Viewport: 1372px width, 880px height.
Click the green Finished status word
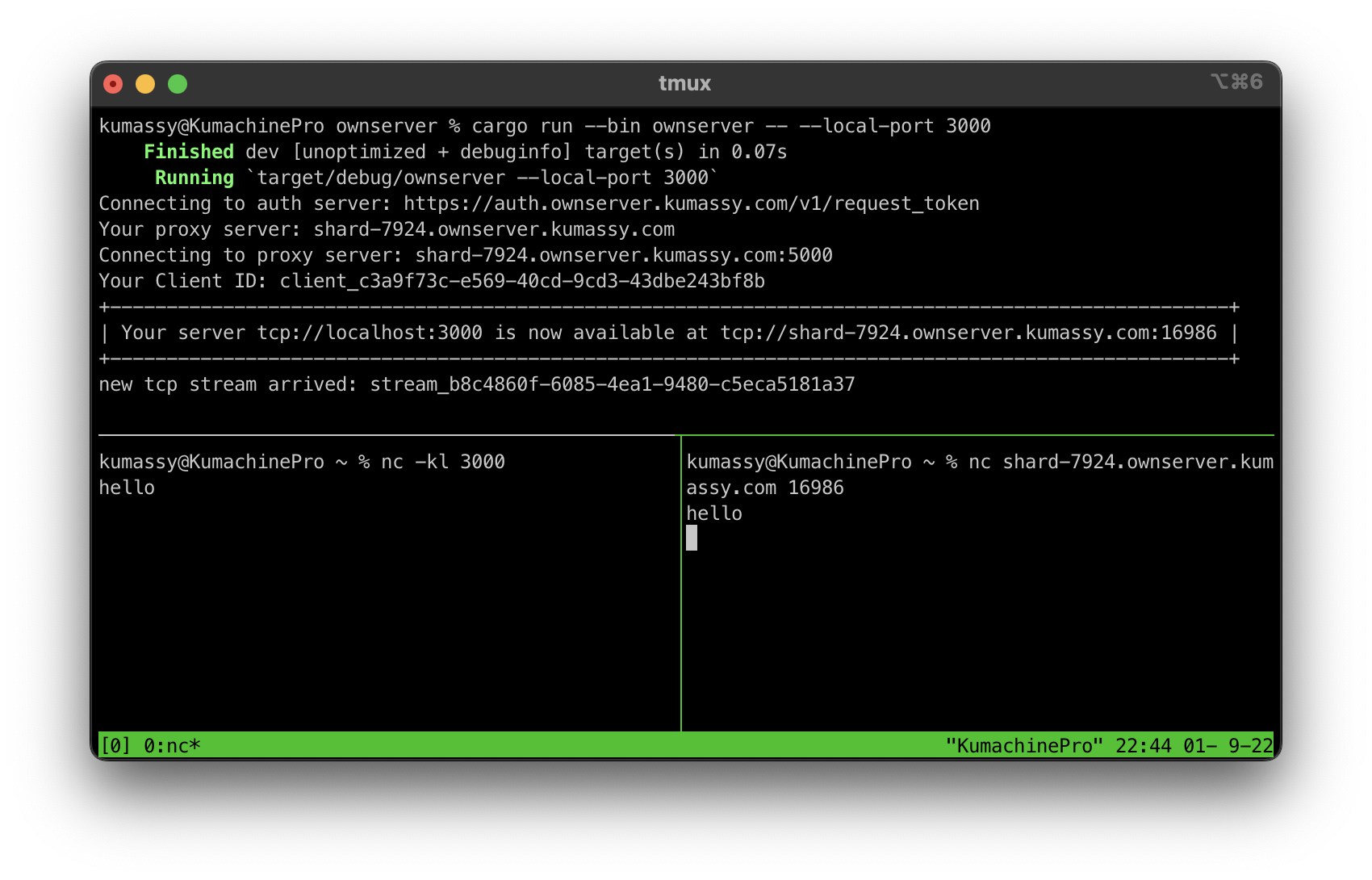(189, 152)
